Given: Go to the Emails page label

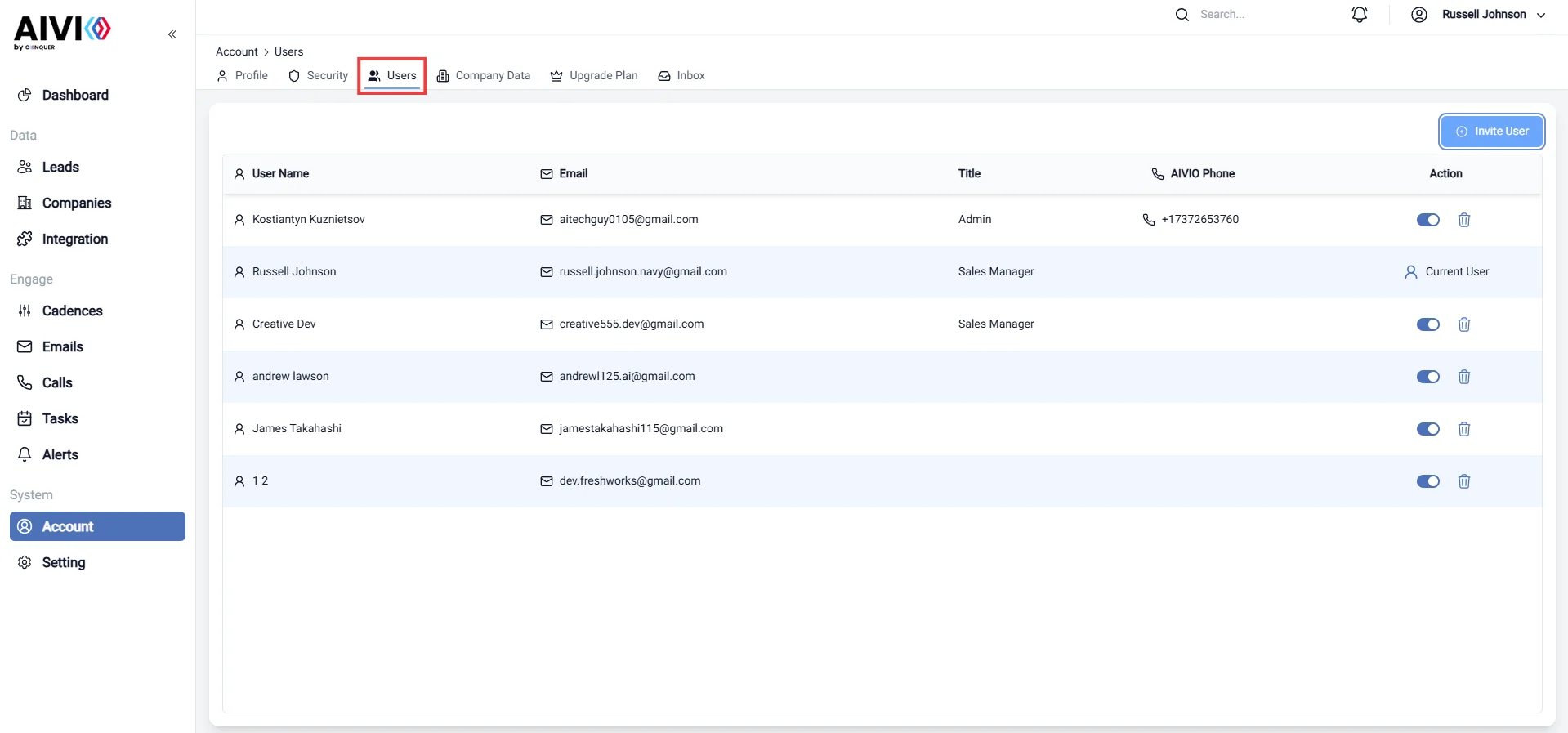Looking at the screenshot, I should (x=63, y=346).
